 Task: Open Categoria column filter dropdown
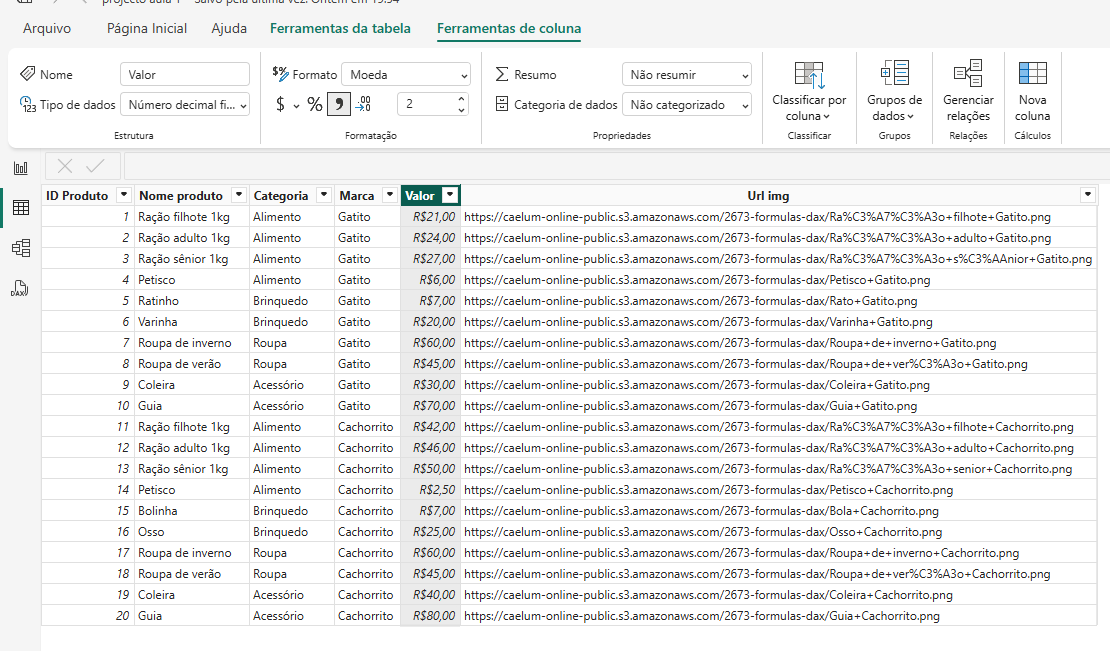click(324, 195)
